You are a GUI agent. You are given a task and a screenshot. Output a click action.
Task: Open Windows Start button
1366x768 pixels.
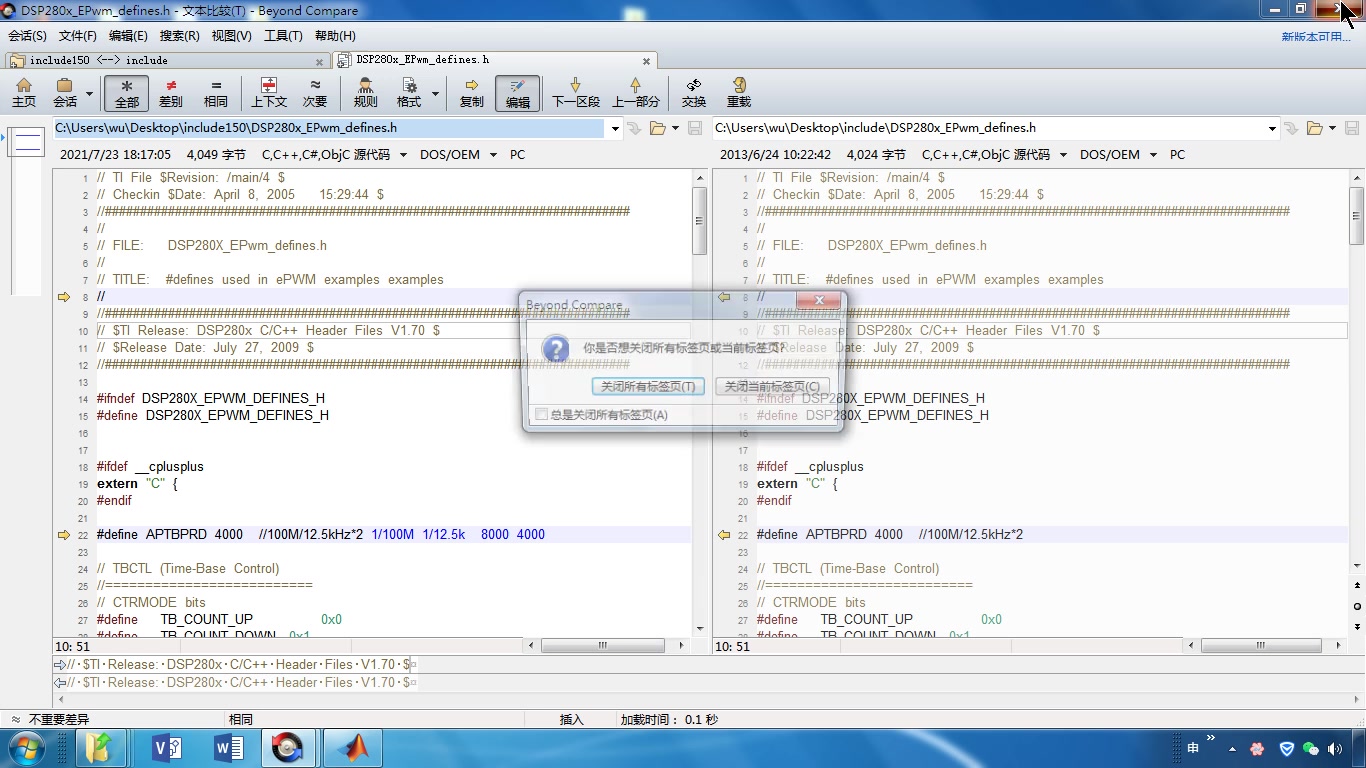[25, 748]
